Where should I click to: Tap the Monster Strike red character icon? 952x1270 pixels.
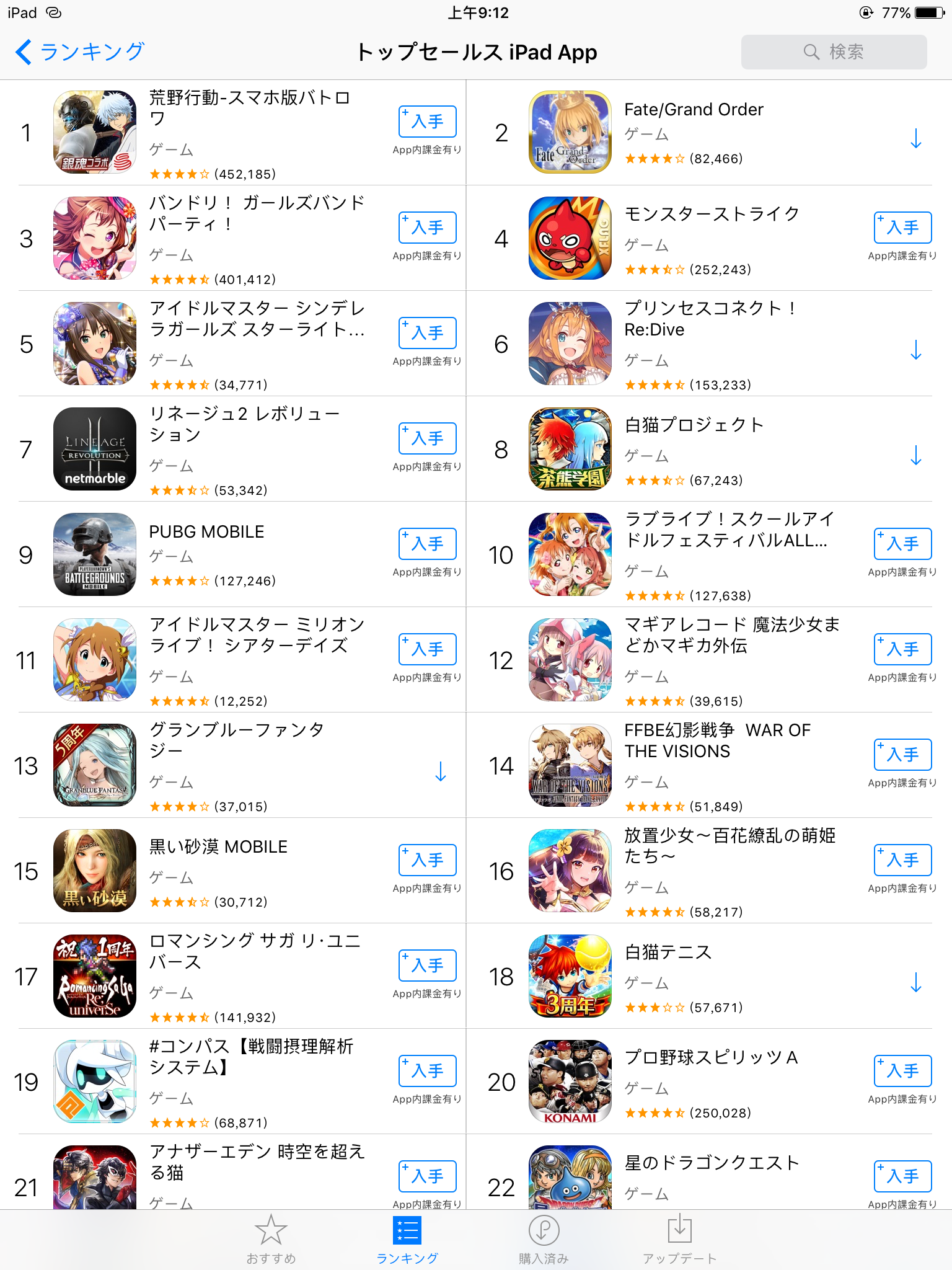tap(570, 238)
